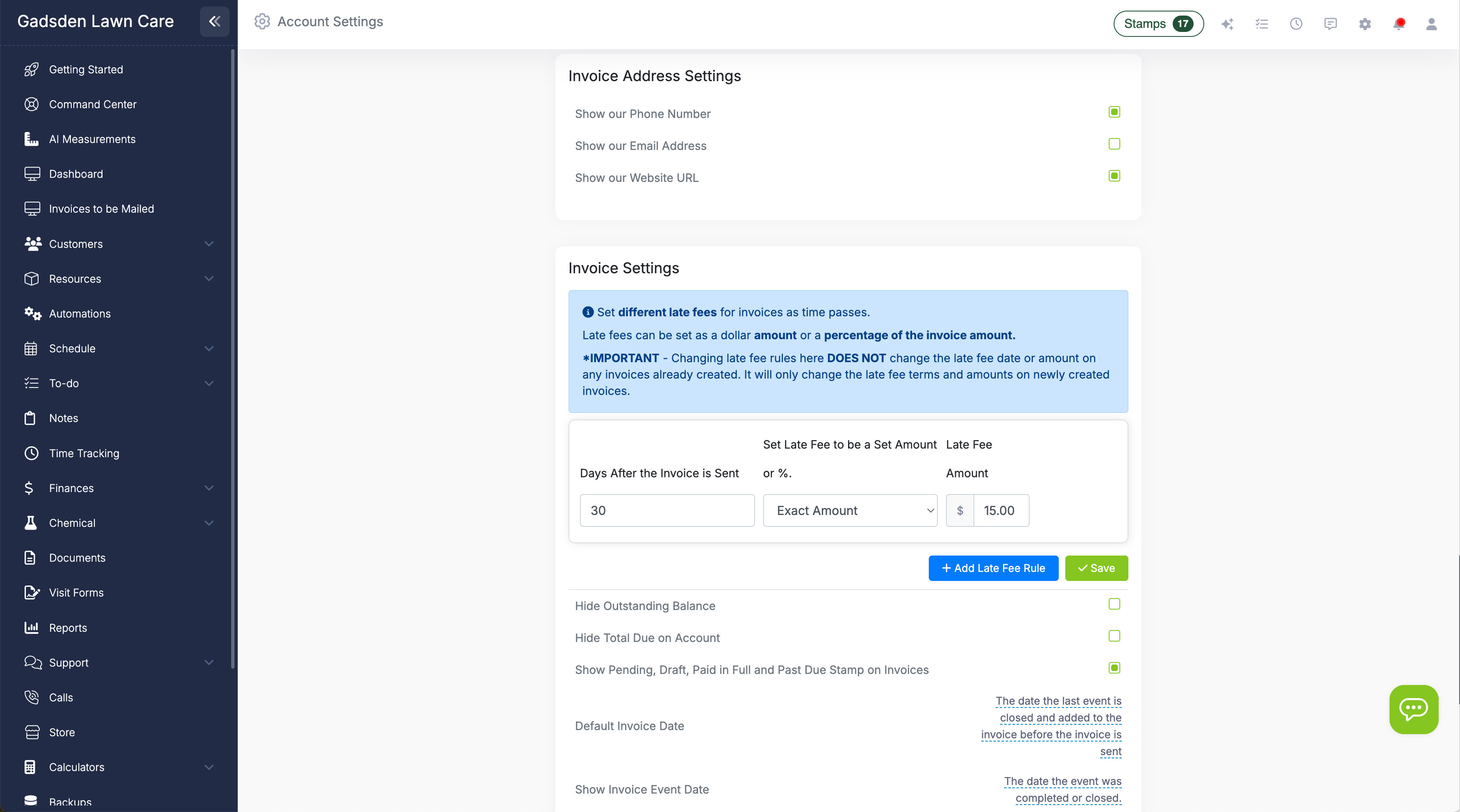The height and width of the screenshot is (812, 1460).
Task: Open the Automations sidebar icon
Action: (32, 313)
